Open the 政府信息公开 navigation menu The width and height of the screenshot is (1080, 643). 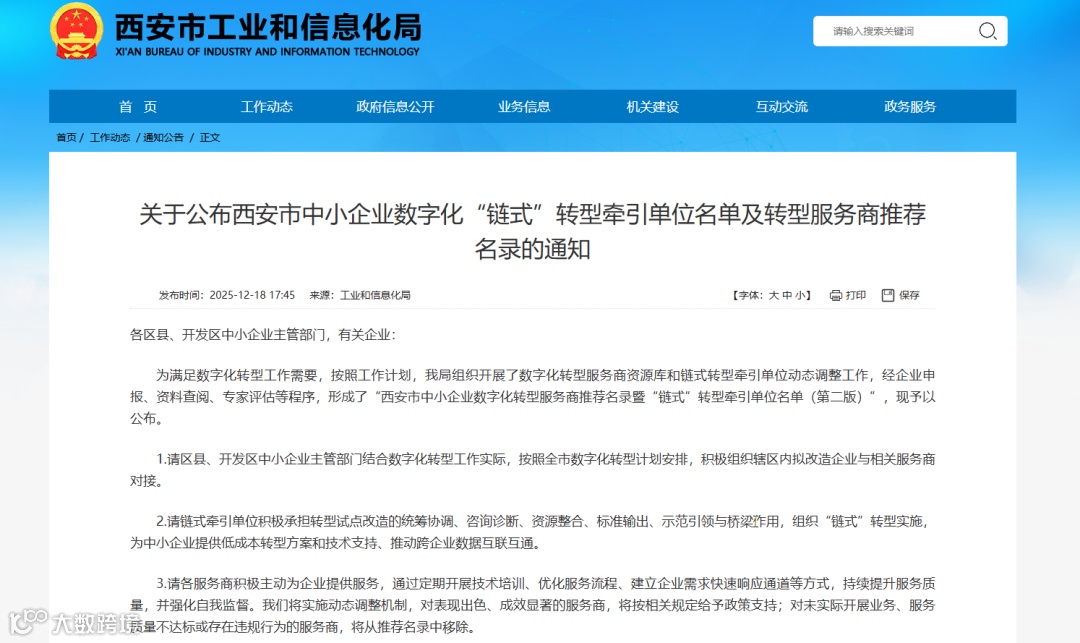(395, 107)
